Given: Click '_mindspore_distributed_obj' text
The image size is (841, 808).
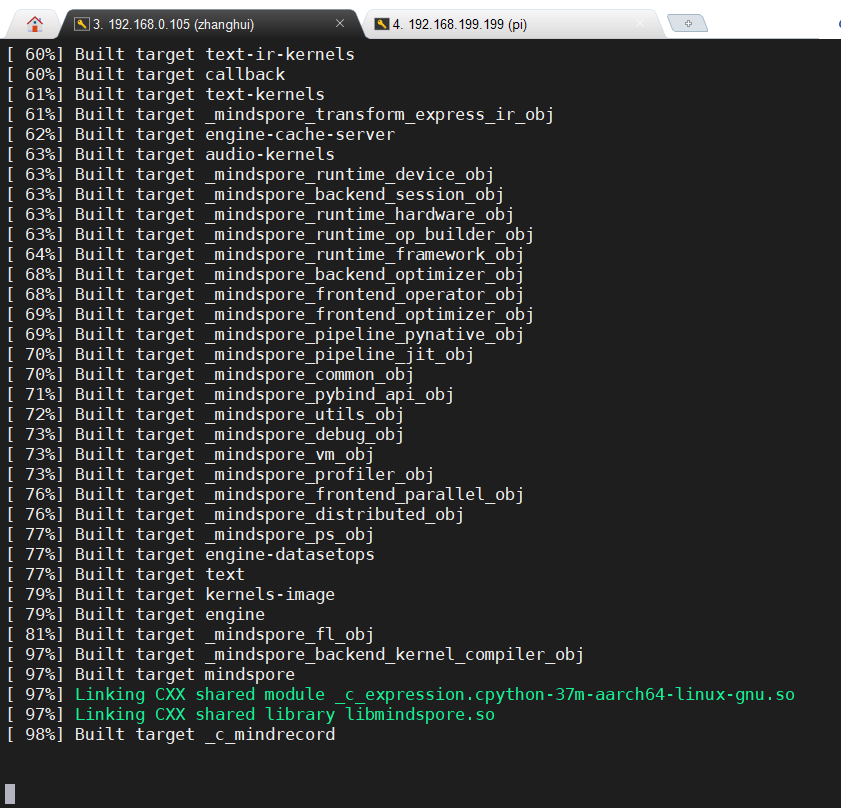Looking at the screenshot, I should (334, 515).
